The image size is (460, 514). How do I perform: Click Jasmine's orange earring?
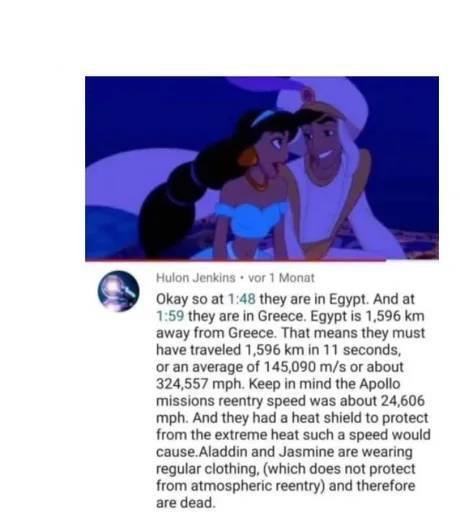click(x=247, y=158)
